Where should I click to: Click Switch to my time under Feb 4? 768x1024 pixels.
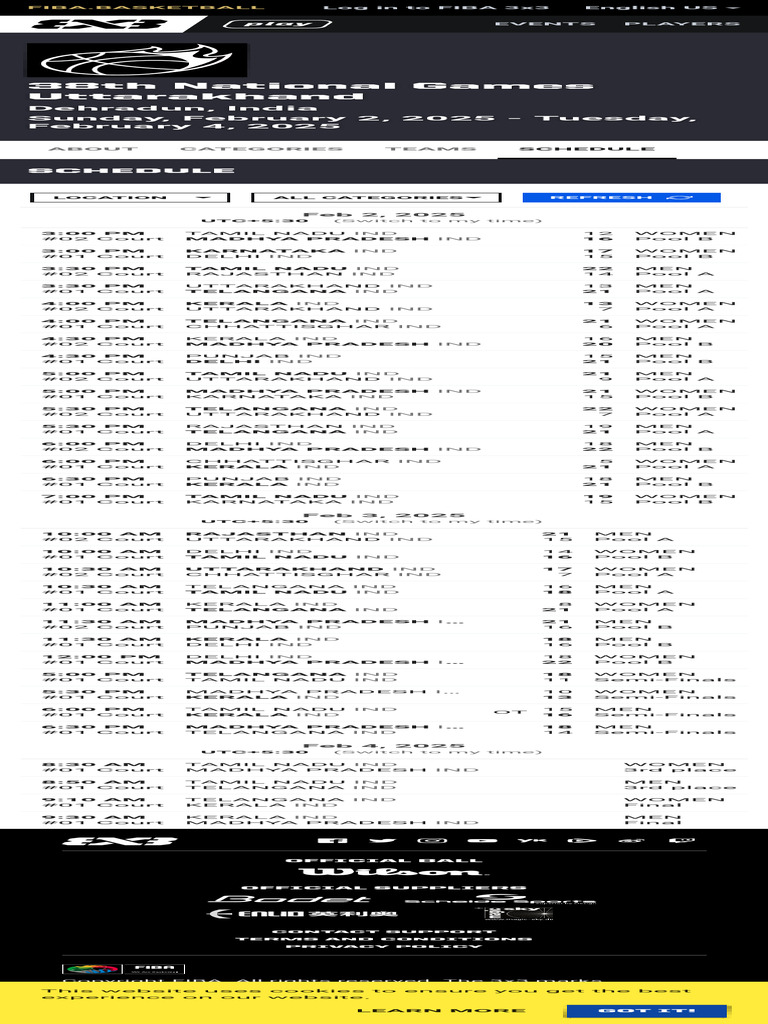[438, 752]
